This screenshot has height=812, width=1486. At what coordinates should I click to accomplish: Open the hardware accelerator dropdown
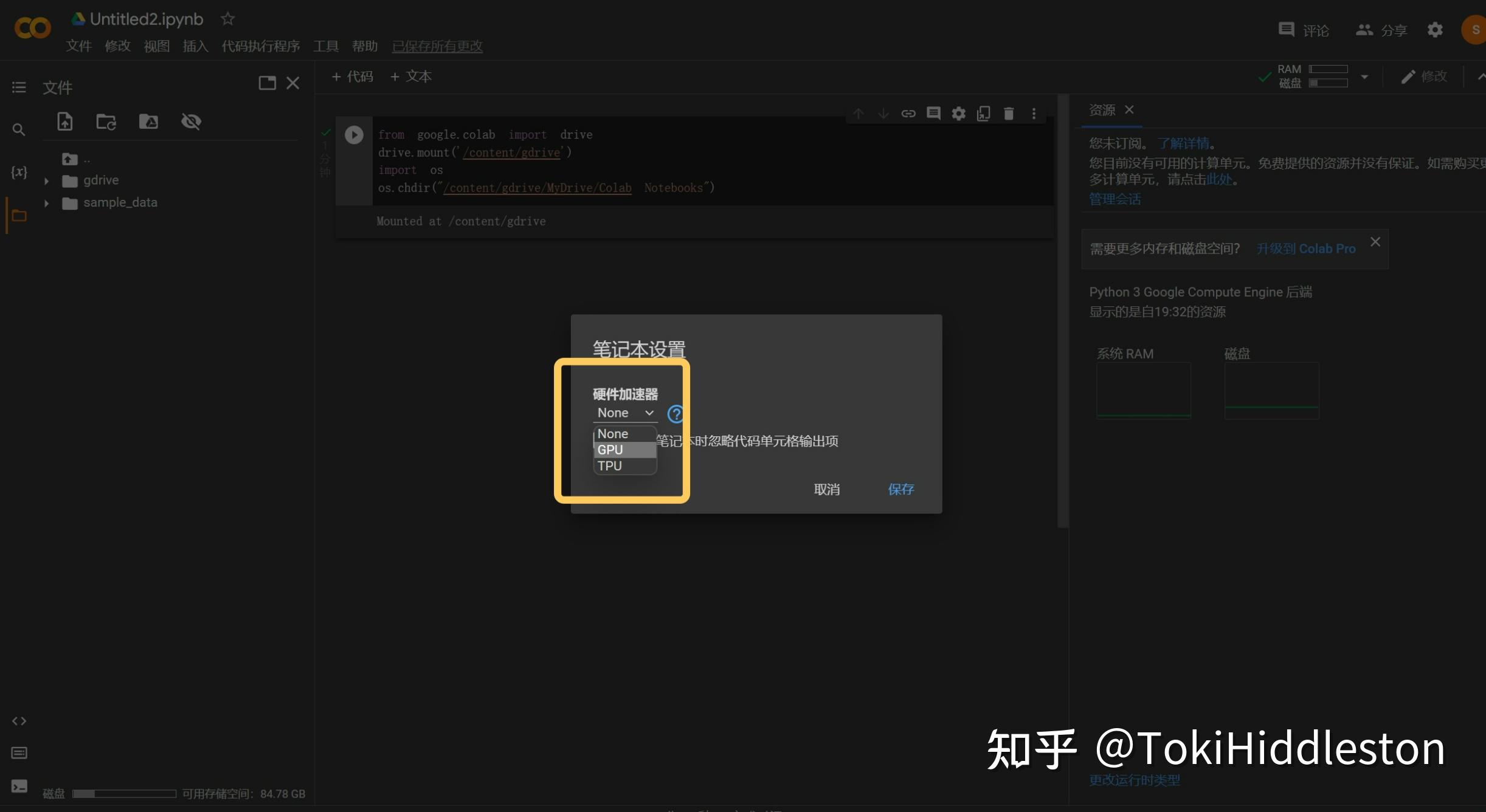point(624,413)
